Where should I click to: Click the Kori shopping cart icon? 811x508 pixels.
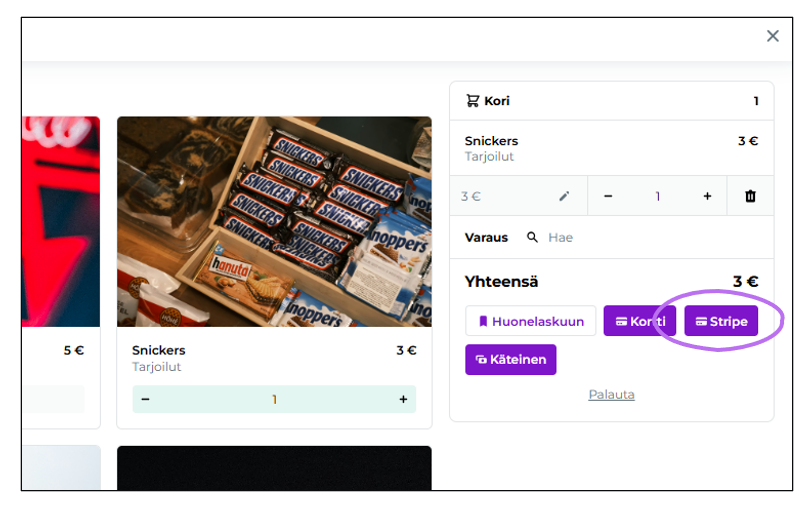click(472, 100)
